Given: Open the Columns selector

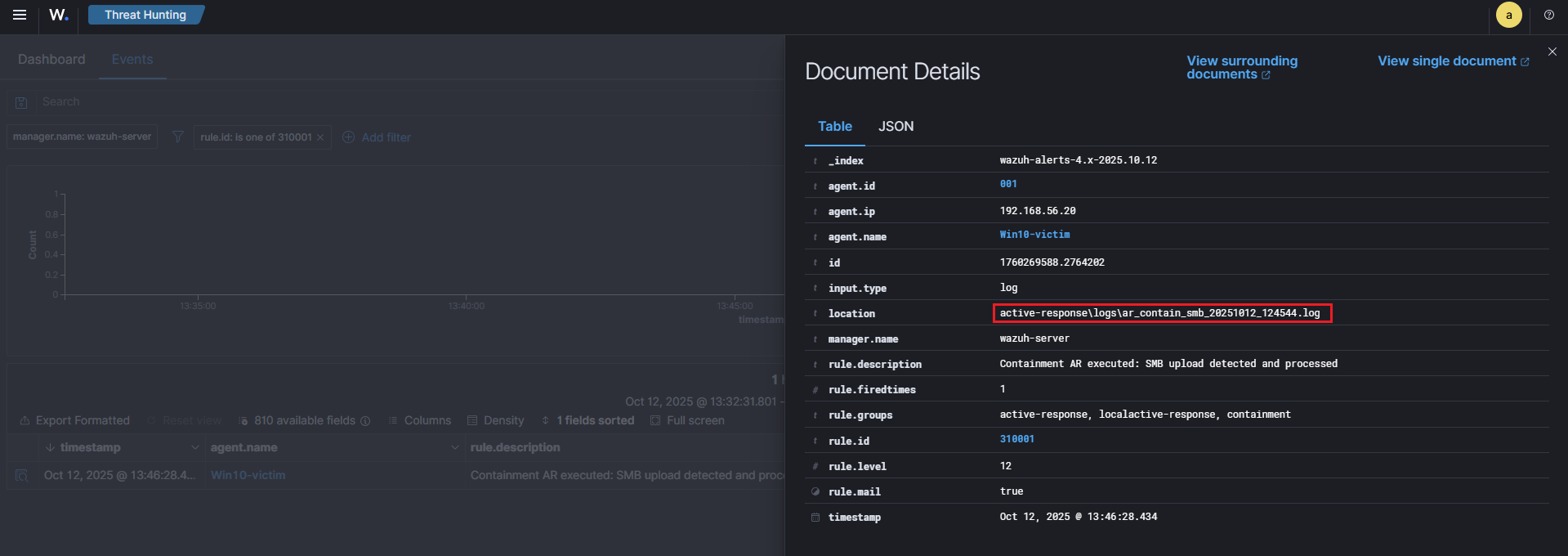Looking at the screenshot, I should 419,420.
